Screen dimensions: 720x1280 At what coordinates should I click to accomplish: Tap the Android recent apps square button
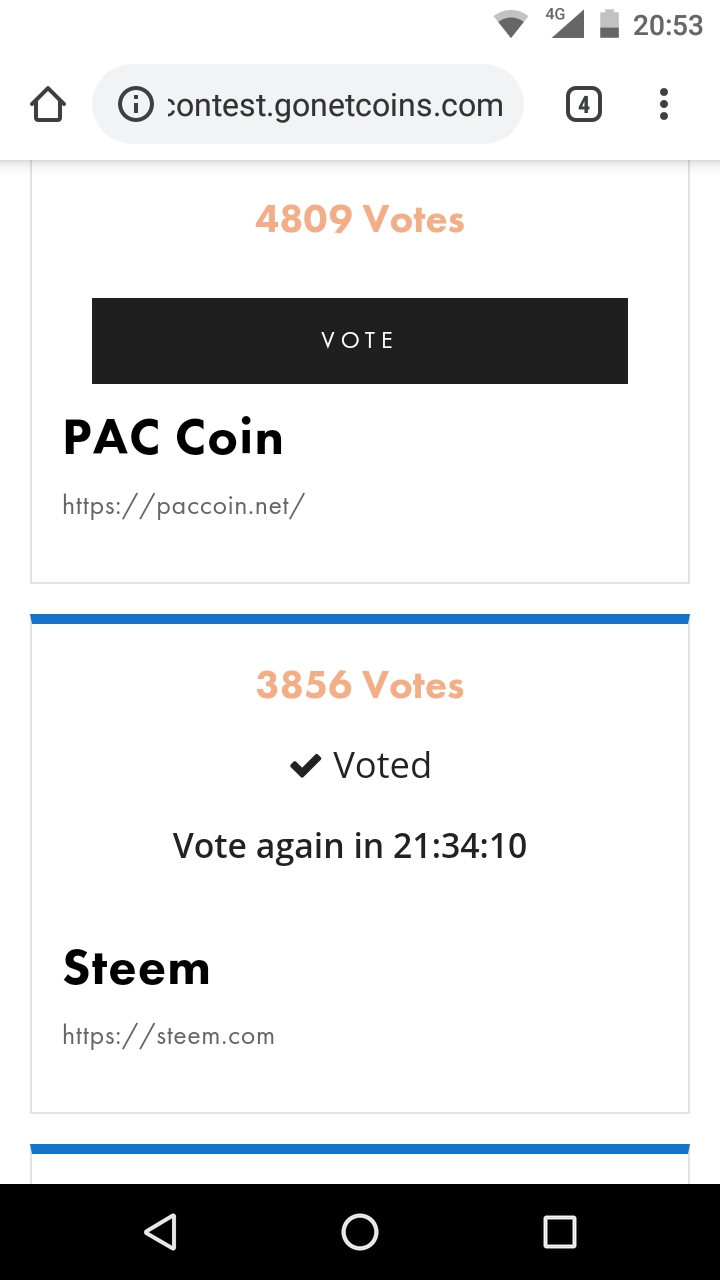[x=560, y=1232]
